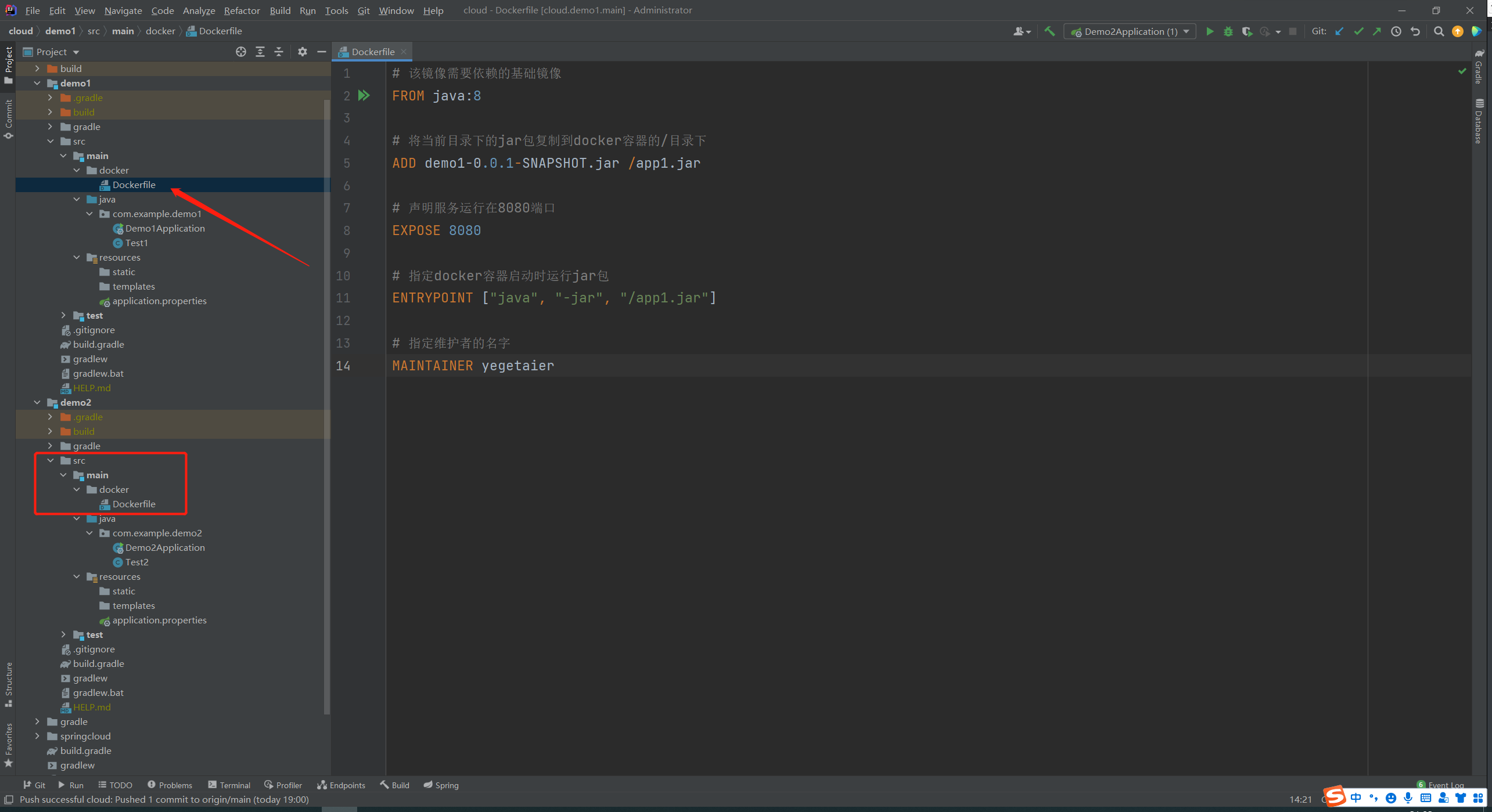Click the gutter run icon on the FROM line
The height and width of the screenshot is (812, 1492).
[x=364, y=95]
